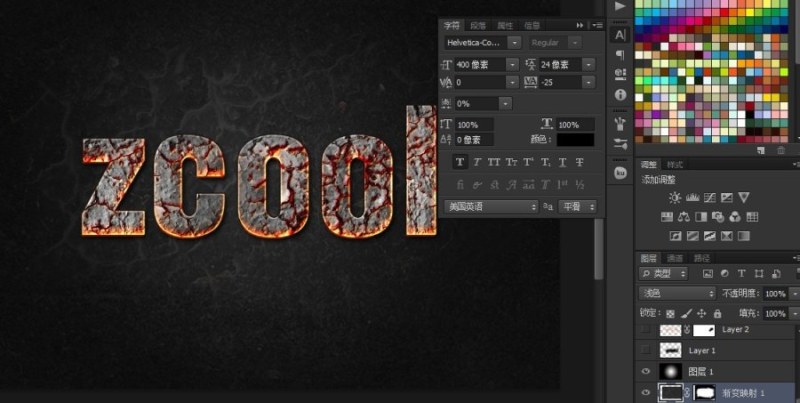Switch to 属性 tab

(505, 26)
